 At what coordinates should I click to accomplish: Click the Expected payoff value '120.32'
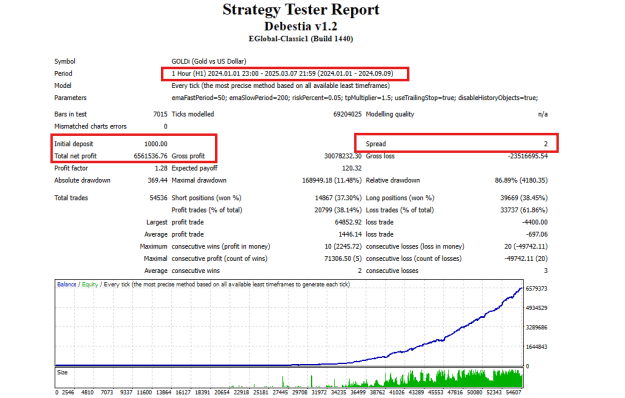click(352, 168)
